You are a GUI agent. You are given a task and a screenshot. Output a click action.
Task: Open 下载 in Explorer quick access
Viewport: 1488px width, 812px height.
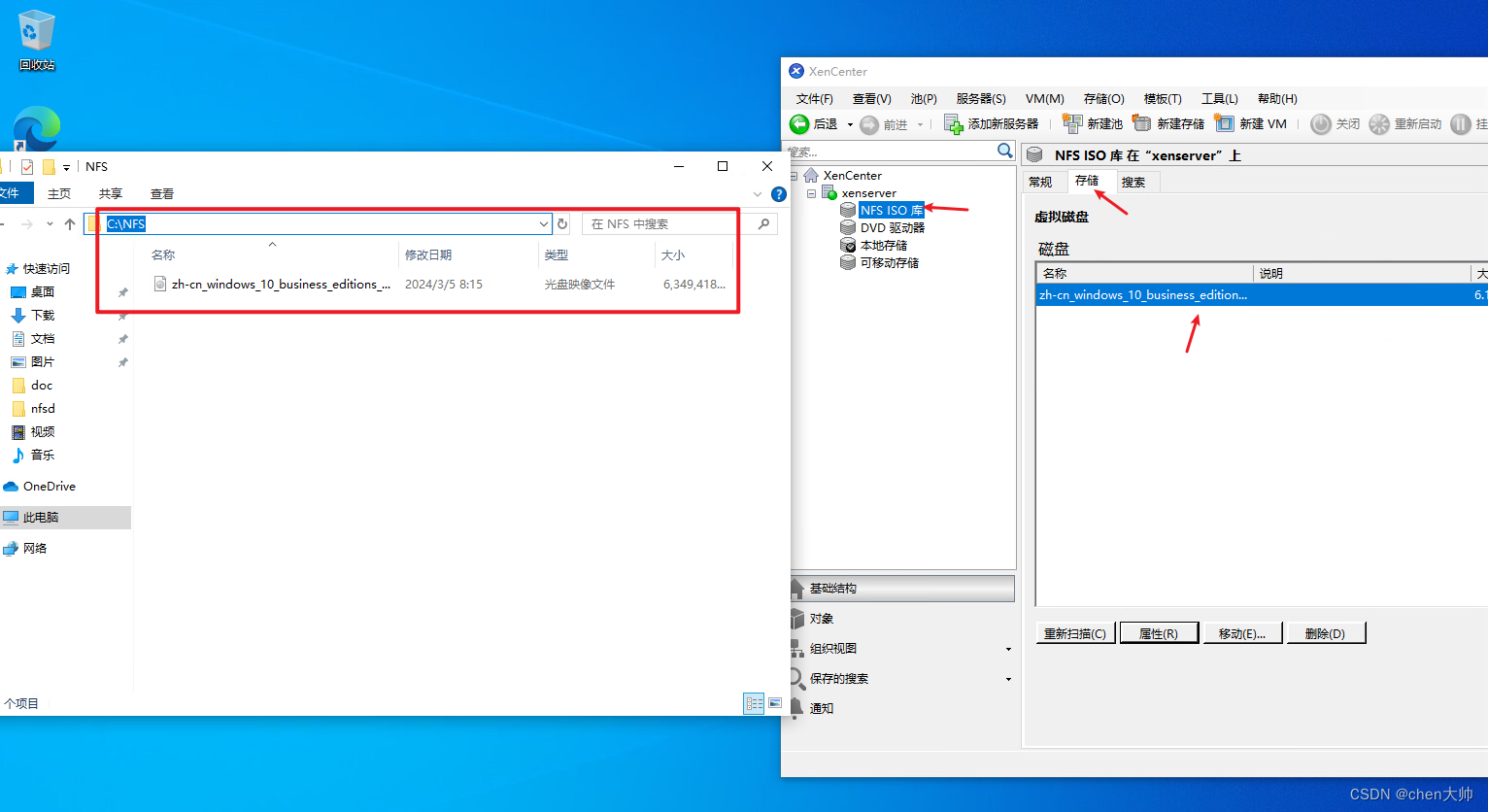click(x=43, y=316)
